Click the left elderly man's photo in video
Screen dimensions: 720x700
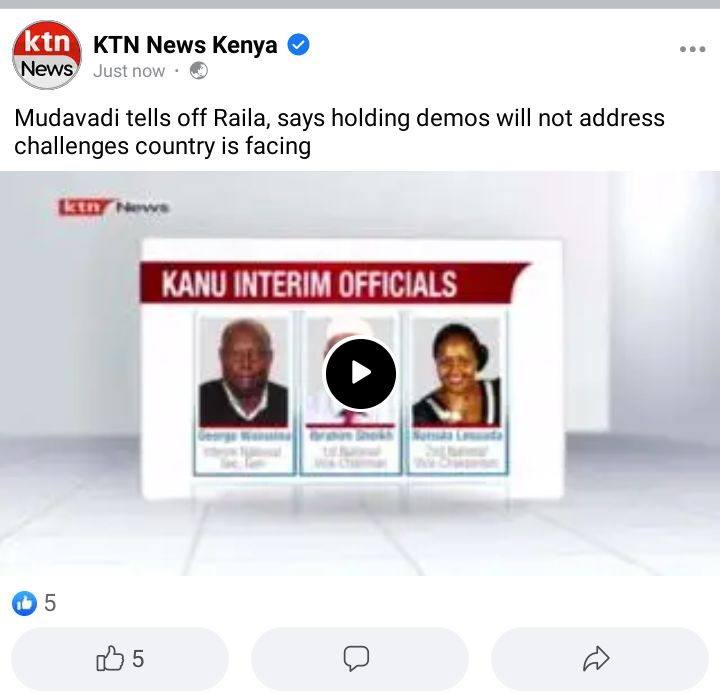[244, 372]
